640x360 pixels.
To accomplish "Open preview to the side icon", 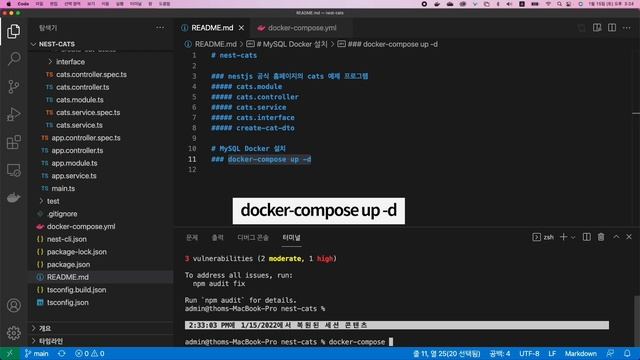I will pos(597,28).
